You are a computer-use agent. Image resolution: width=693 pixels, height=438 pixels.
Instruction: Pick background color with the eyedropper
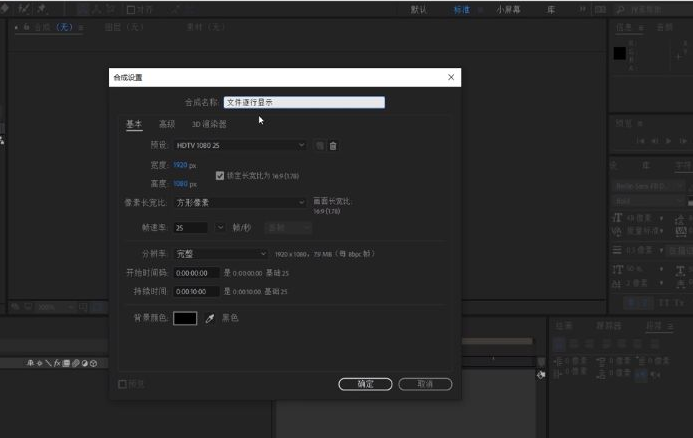coord(210,318)
